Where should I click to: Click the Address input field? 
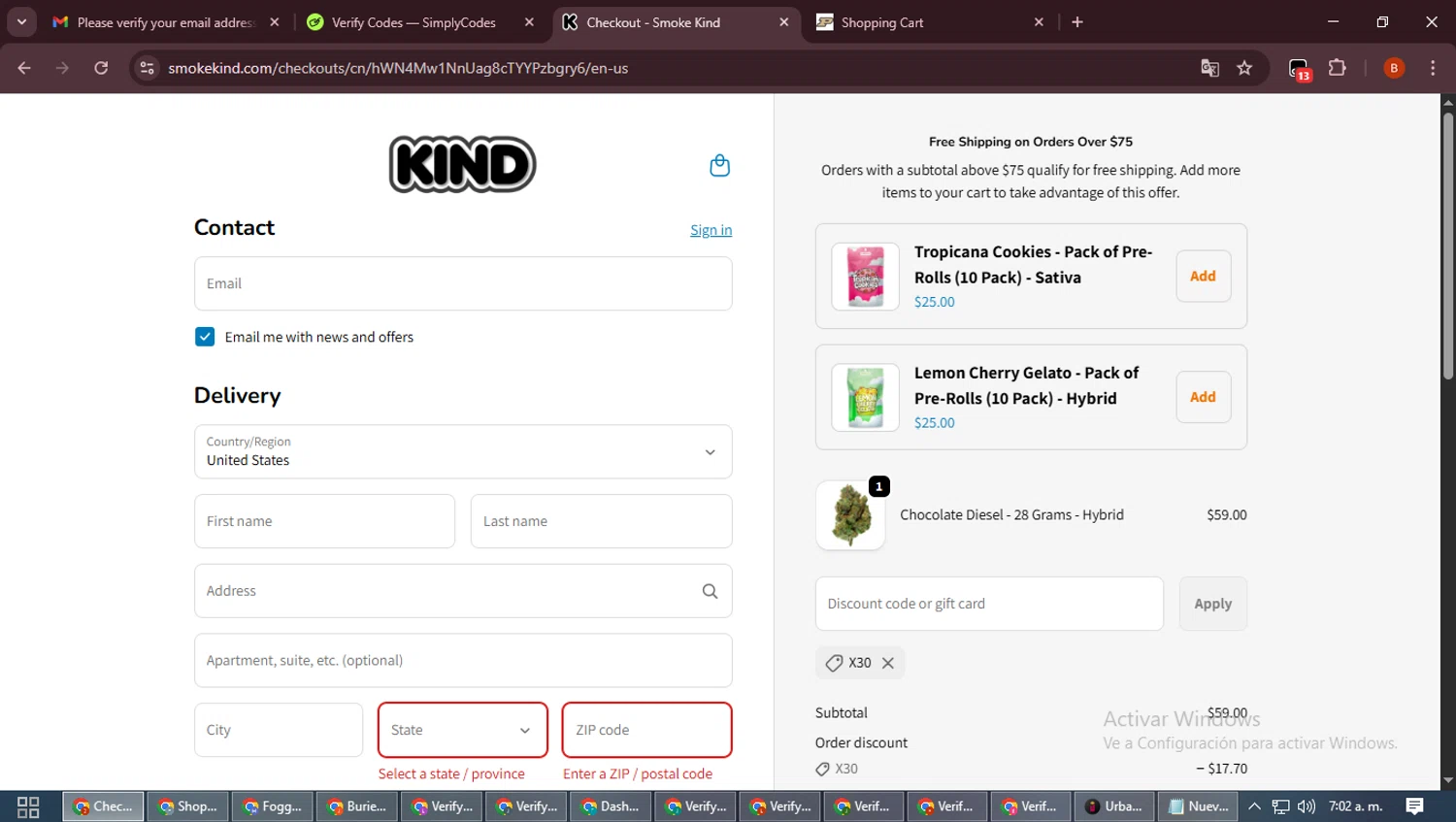pyautogui.click(x=463, y=591)
